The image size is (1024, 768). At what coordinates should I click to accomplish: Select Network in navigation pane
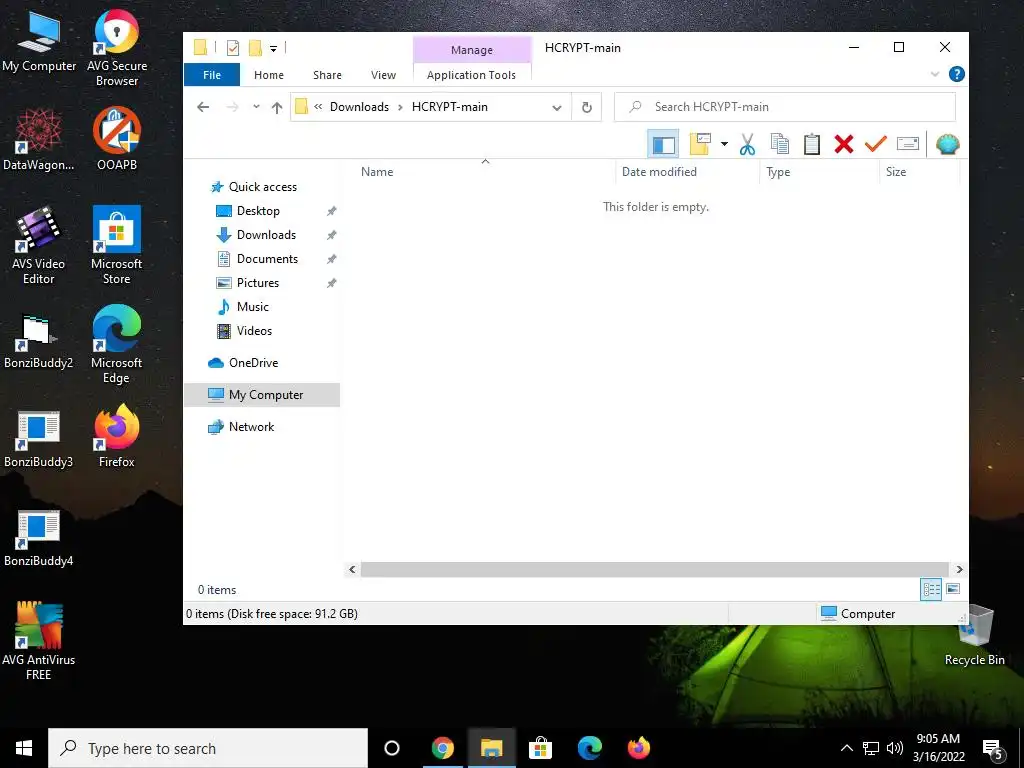(x=251, y=427)
